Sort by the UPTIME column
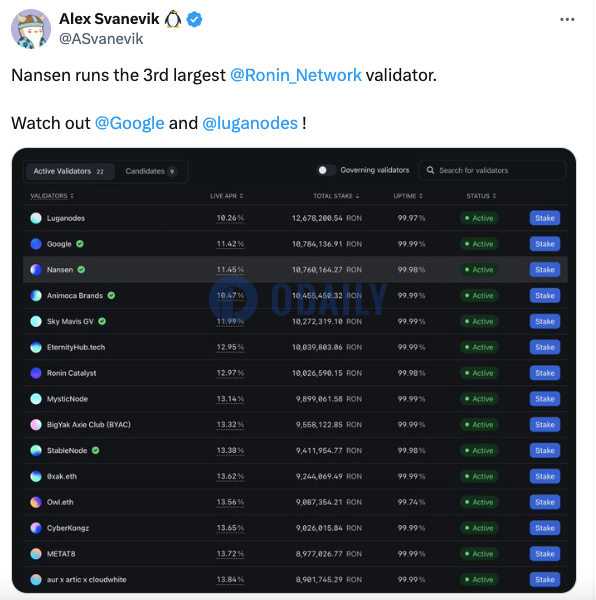596x600 pixels. [x=408, y=196]
